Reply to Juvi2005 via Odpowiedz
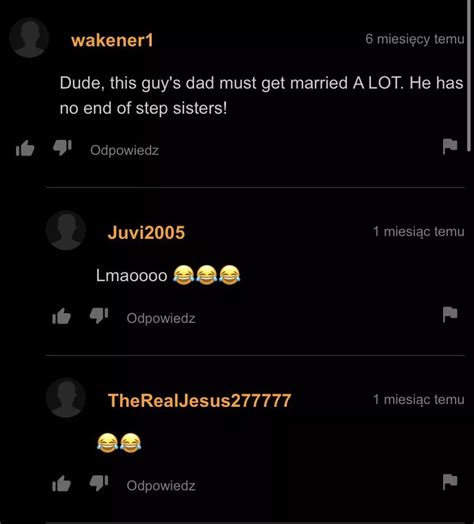 161,318
